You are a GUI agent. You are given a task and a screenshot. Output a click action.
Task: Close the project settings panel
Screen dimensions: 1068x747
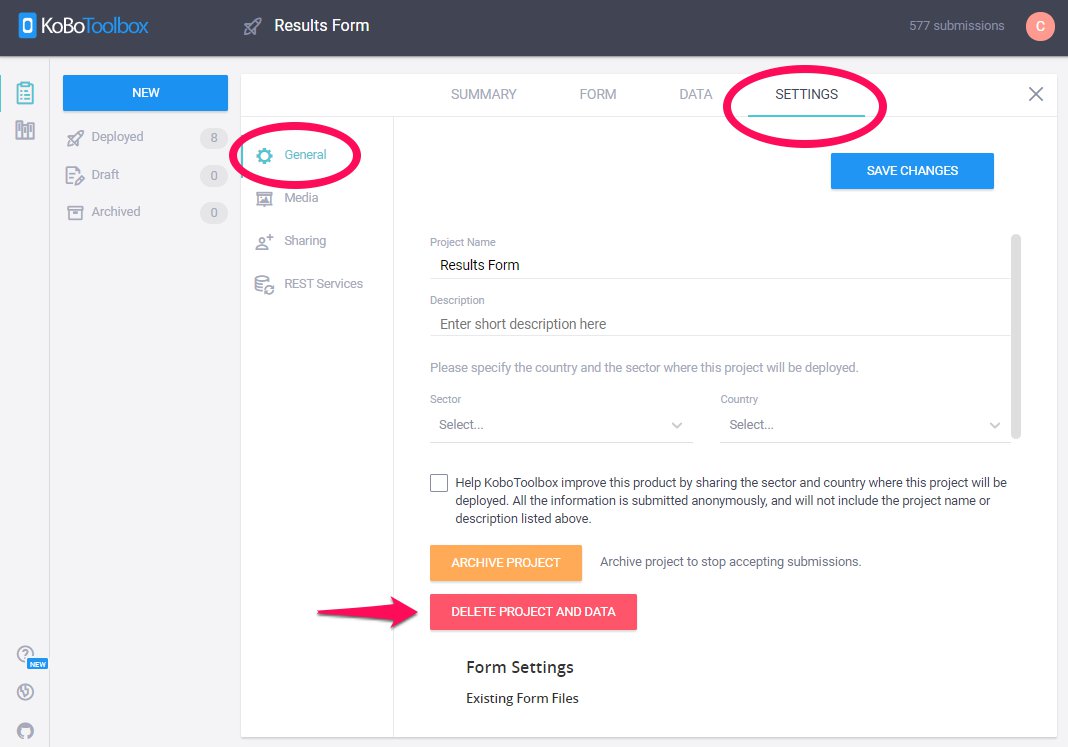point(1036,94)
